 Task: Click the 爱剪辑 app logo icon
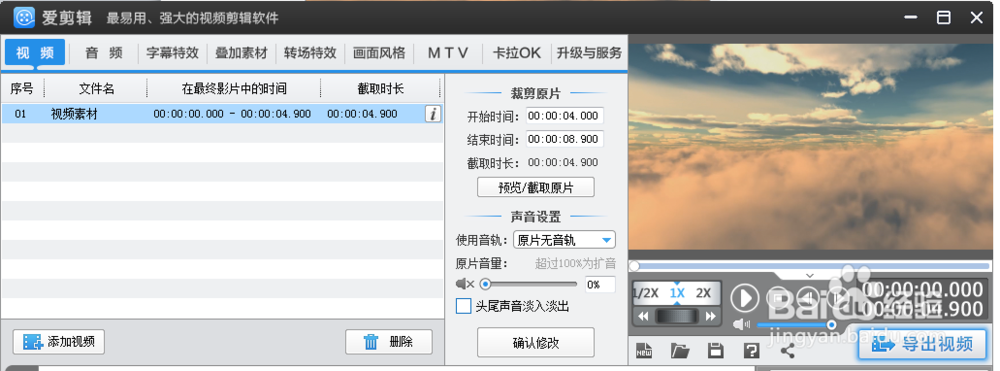point(24,17)
